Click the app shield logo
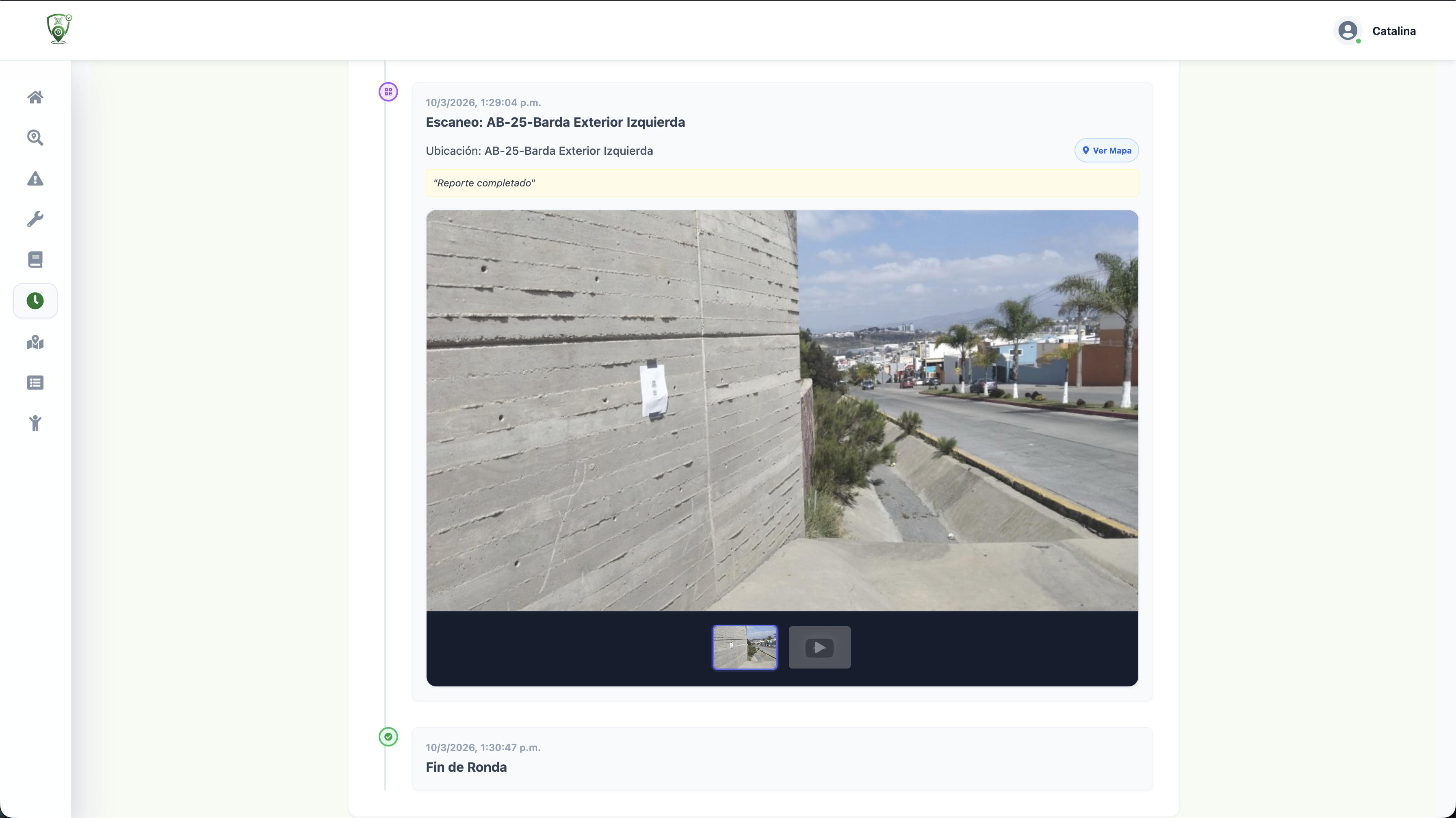 [x=59, y=29]
